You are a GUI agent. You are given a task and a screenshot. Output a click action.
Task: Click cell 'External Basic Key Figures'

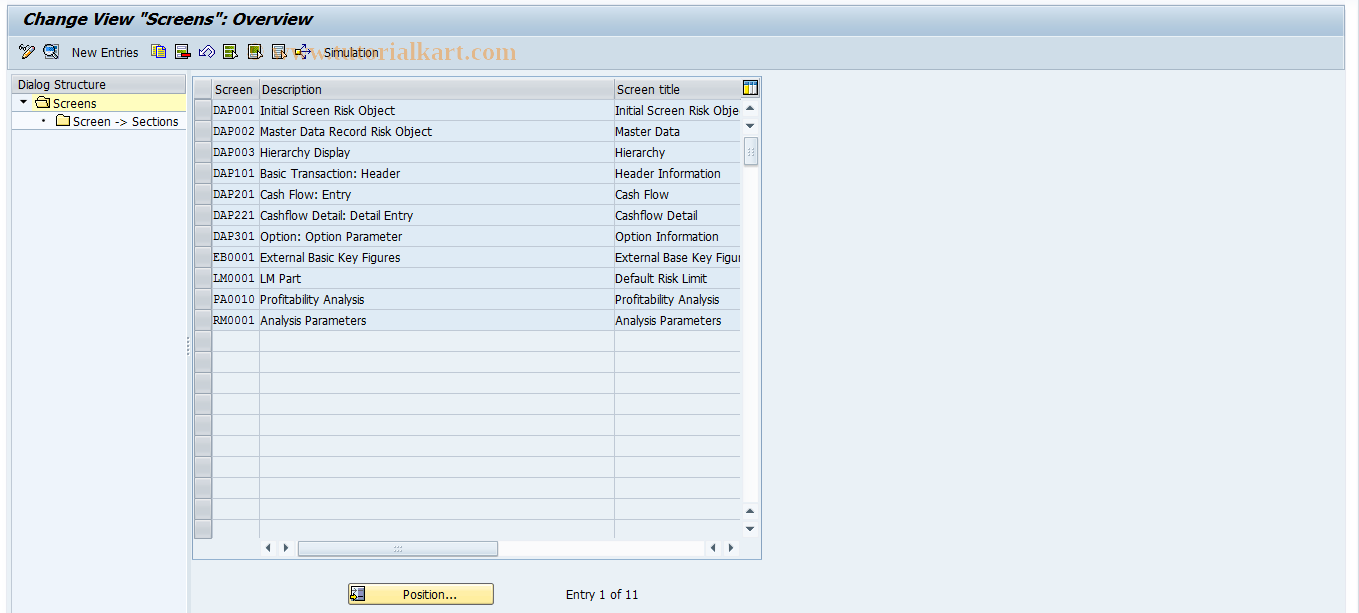[436, 257]
